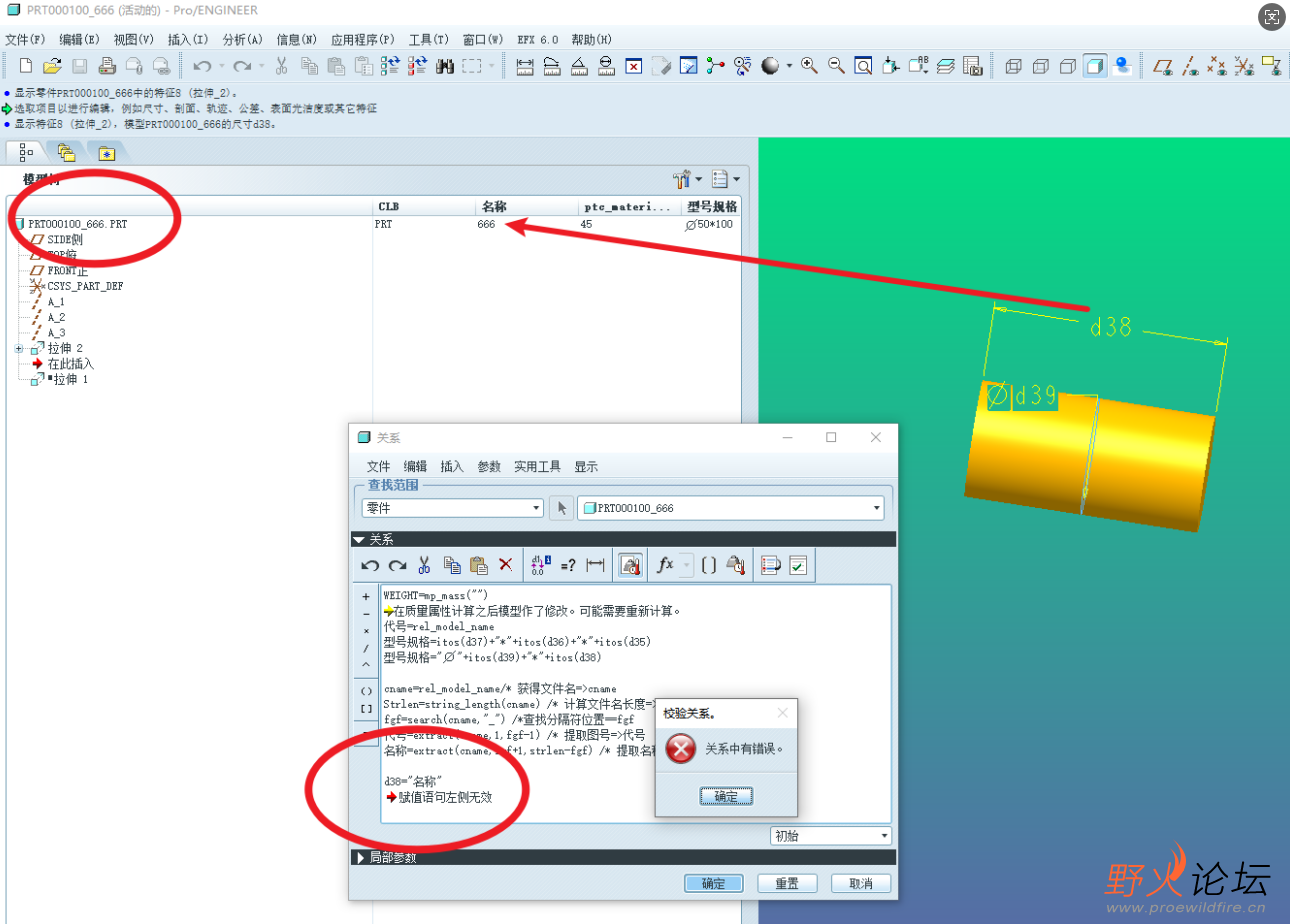Cut text in the relations editor
This screenshot has height=924, width=1290.
tap(424, 565)
